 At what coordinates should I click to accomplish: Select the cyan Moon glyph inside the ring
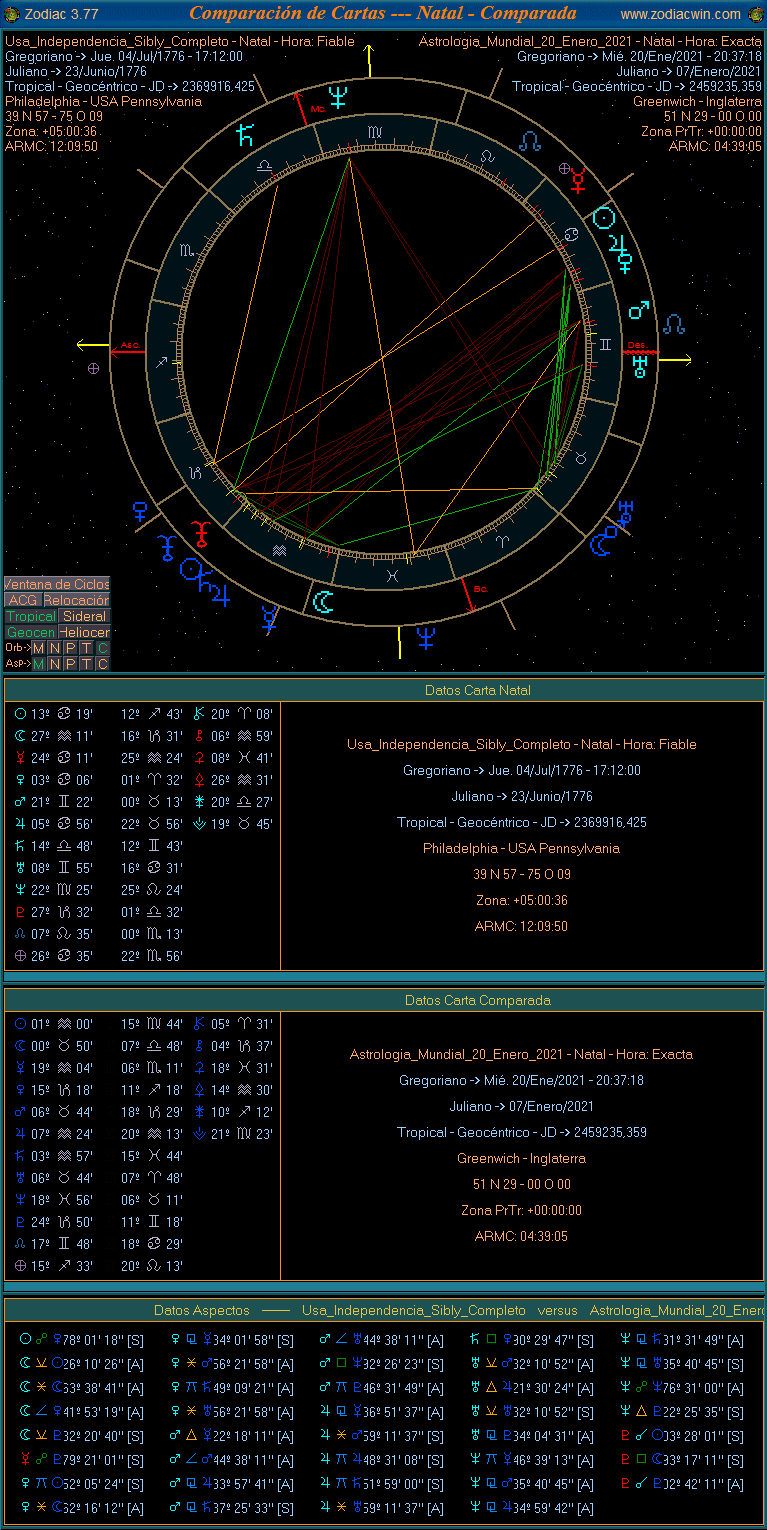(323, 601)
